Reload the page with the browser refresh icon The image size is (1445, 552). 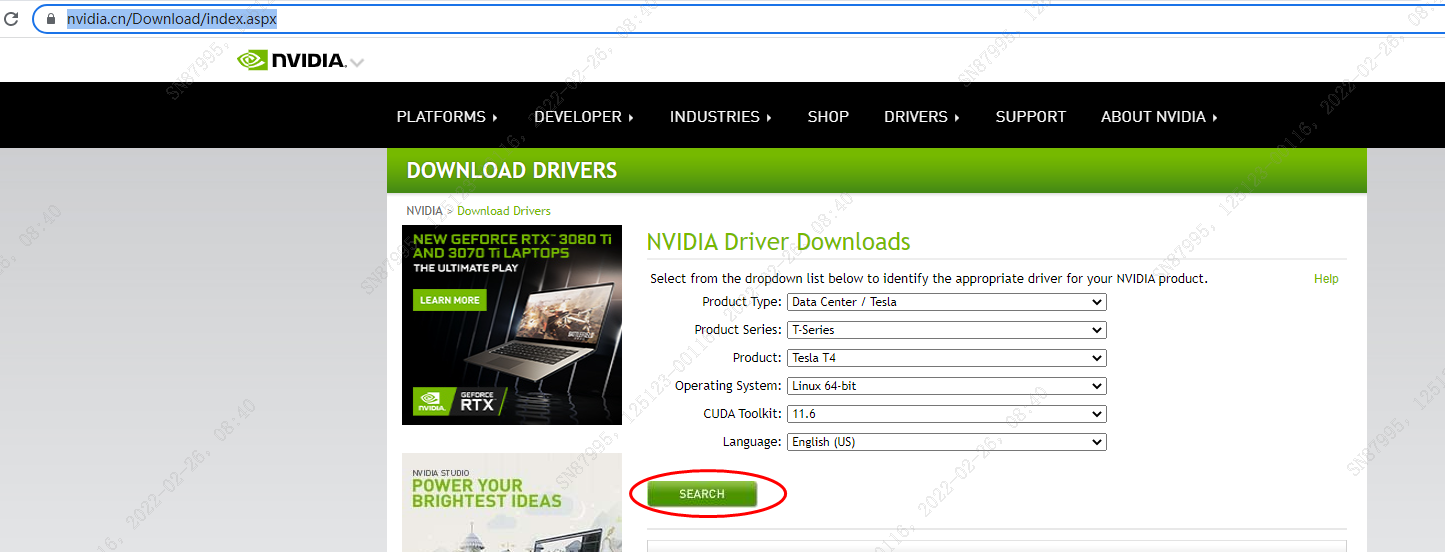12,19
